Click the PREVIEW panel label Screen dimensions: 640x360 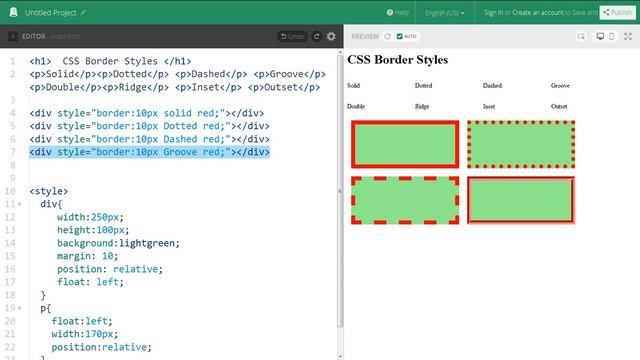365,36
